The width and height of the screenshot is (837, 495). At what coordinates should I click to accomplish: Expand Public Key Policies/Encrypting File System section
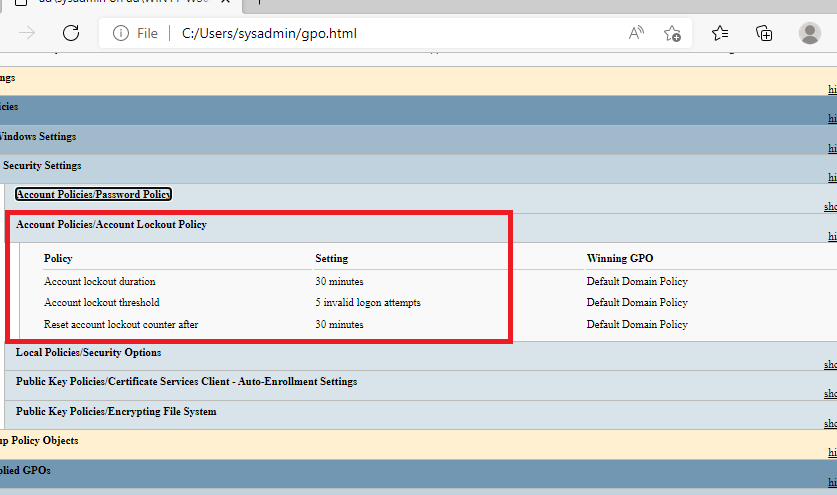point(116,412)
